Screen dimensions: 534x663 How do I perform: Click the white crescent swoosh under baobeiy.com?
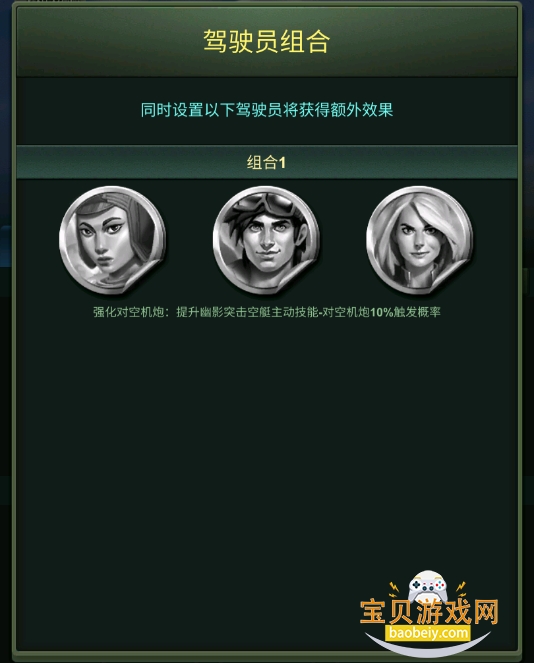[427, 645]
